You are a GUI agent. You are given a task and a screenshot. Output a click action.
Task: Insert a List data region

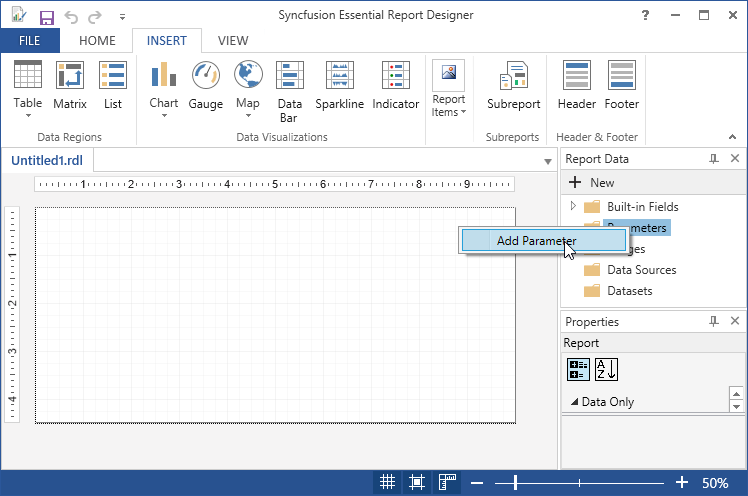point(113,85)
